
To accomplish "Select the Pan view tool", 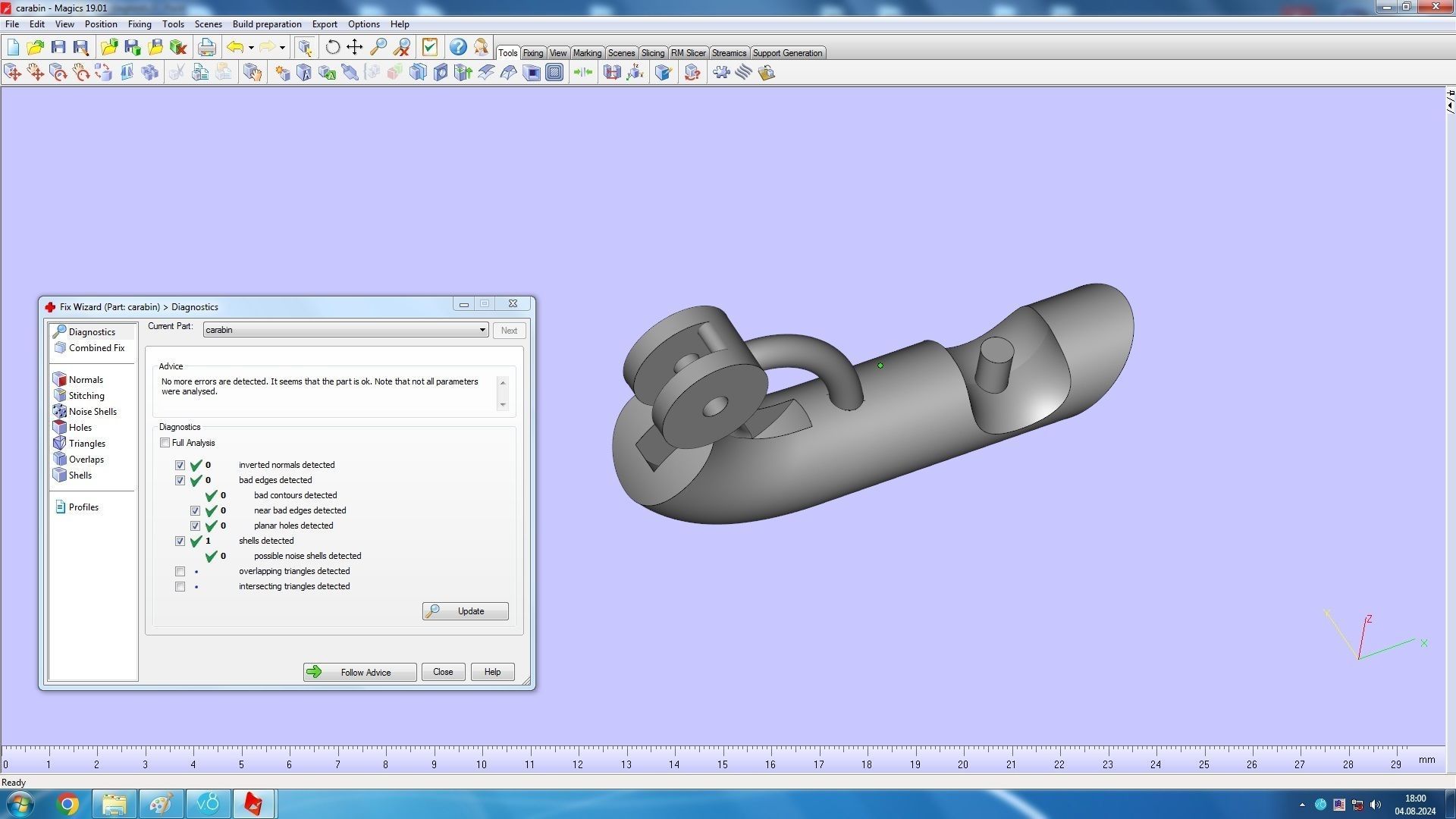I will coord(354,47).
